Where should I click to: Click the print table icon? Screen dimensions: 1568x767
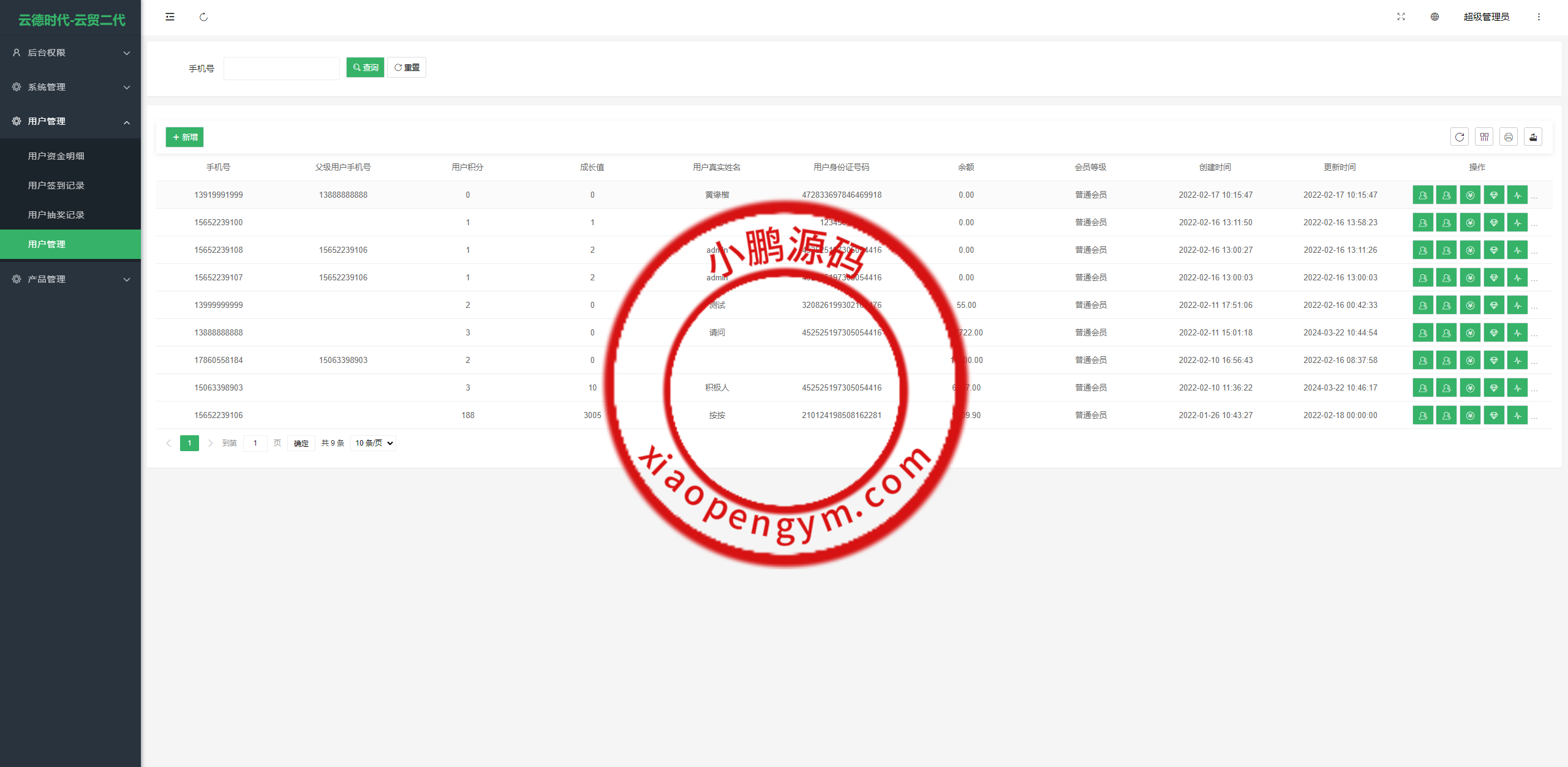(x=1509, y=137)
